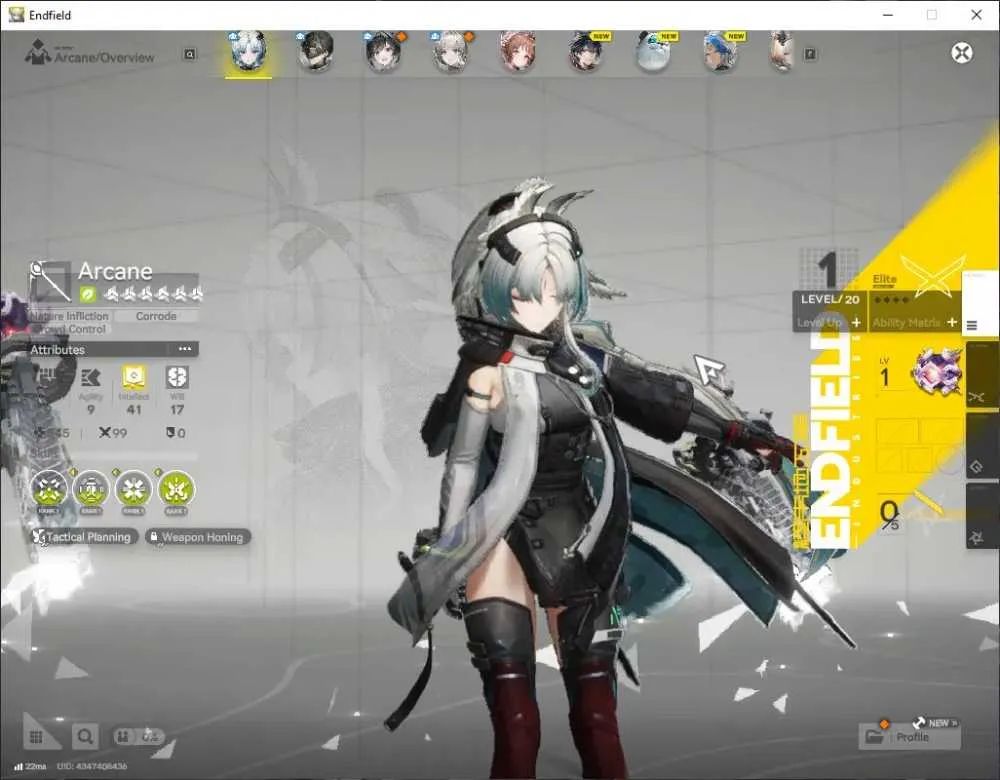Open the Profile folder button
The image size is (1000, 780).
[909, 736]
